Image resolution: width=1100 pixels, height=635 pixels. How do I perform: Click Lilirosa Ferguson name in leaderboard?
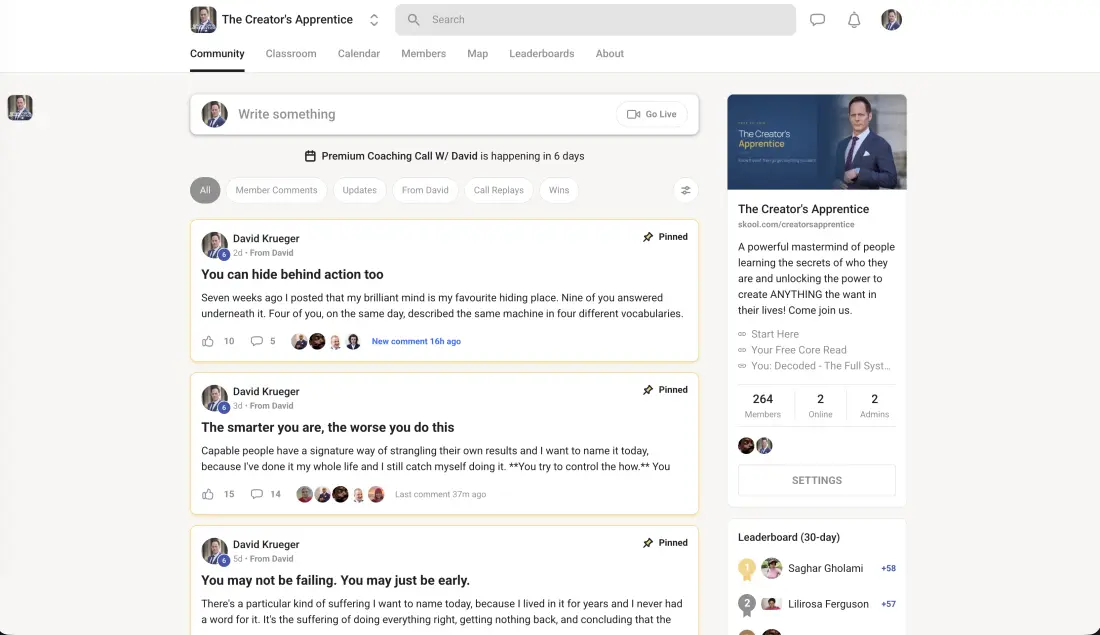point(829,604)
